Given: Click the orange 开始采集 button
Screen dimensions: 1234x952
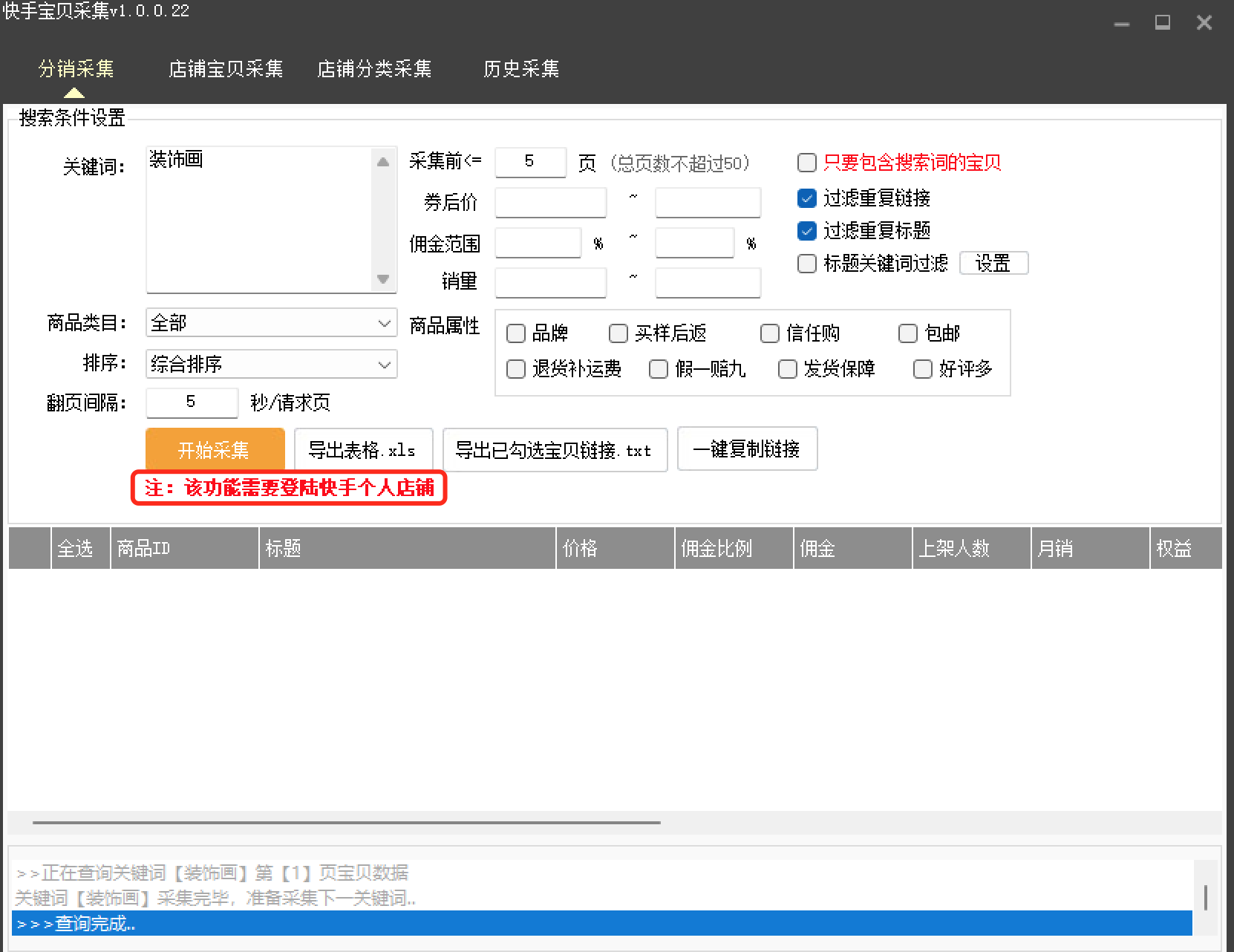Looking at the screenshot, I should (215, 449).
